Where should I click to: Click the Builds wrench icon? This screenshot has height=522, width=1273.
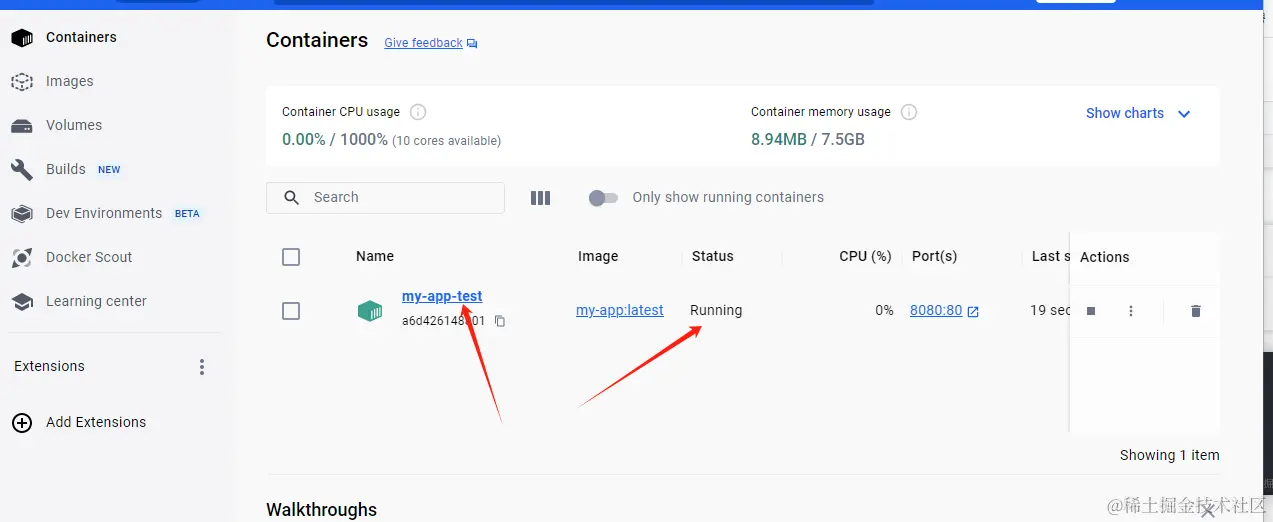[x=22, y=170]
